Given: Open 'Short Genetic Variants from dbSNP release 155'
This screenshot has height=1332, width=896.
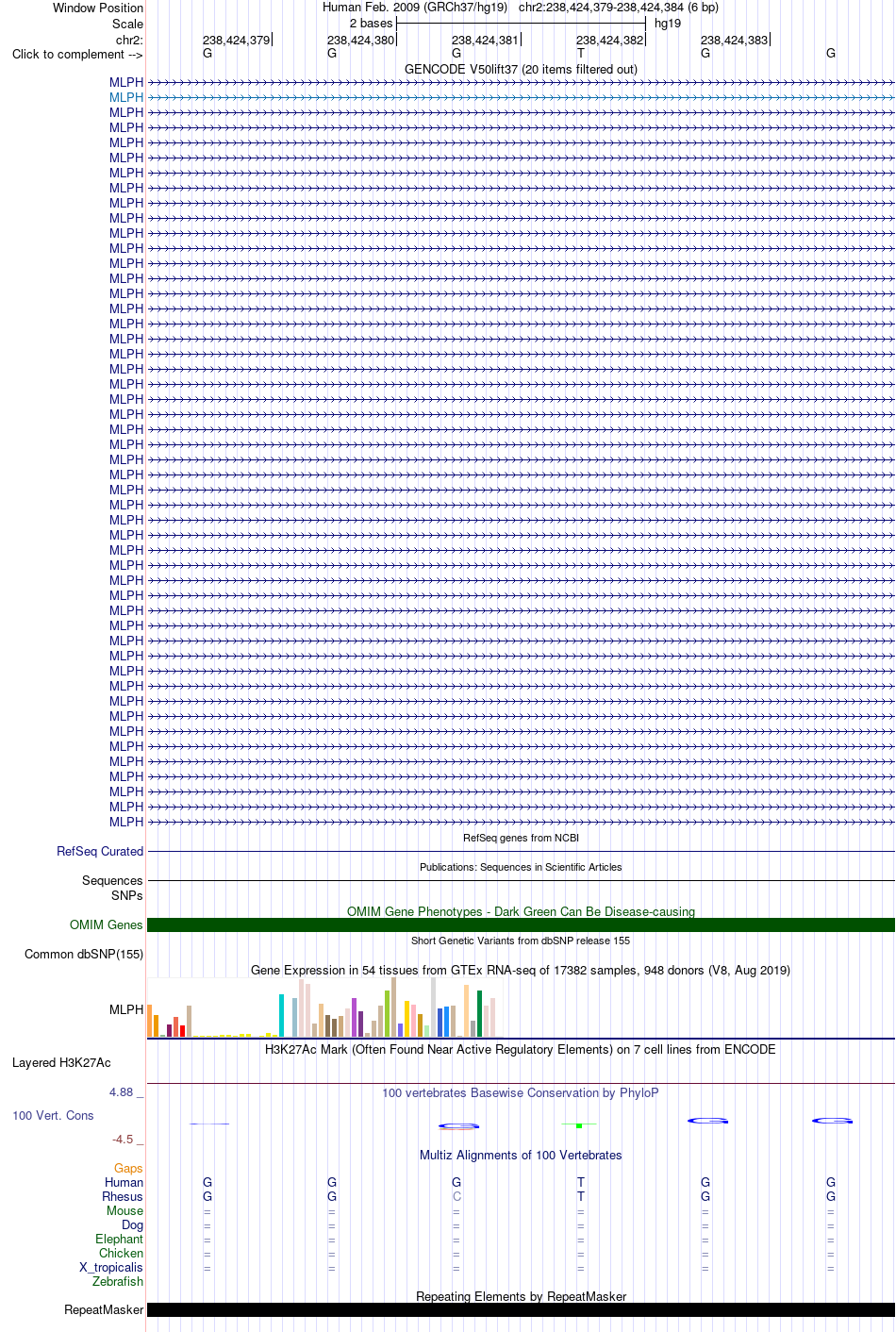Looking at the screenshot, I should coord(521,941).
